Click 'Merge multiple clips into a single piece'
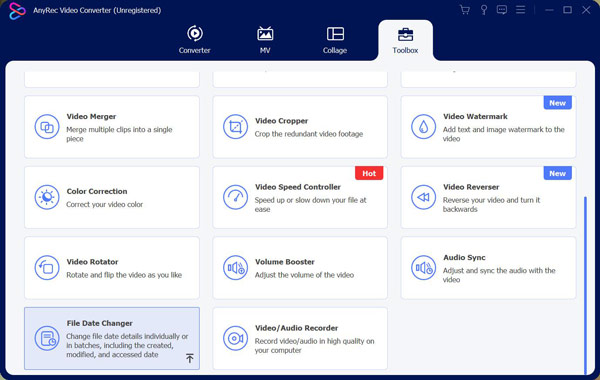This screenshot has height=380, width=600. tap(119, 134)
